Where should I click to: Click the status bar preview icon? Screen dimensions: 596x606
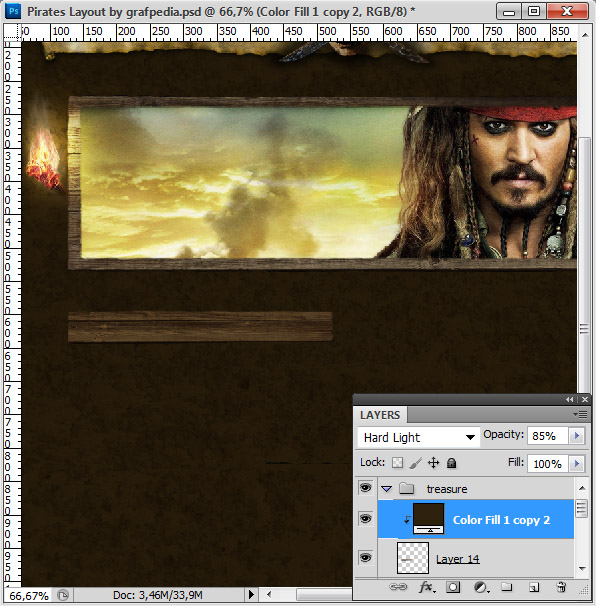point(63,595)
